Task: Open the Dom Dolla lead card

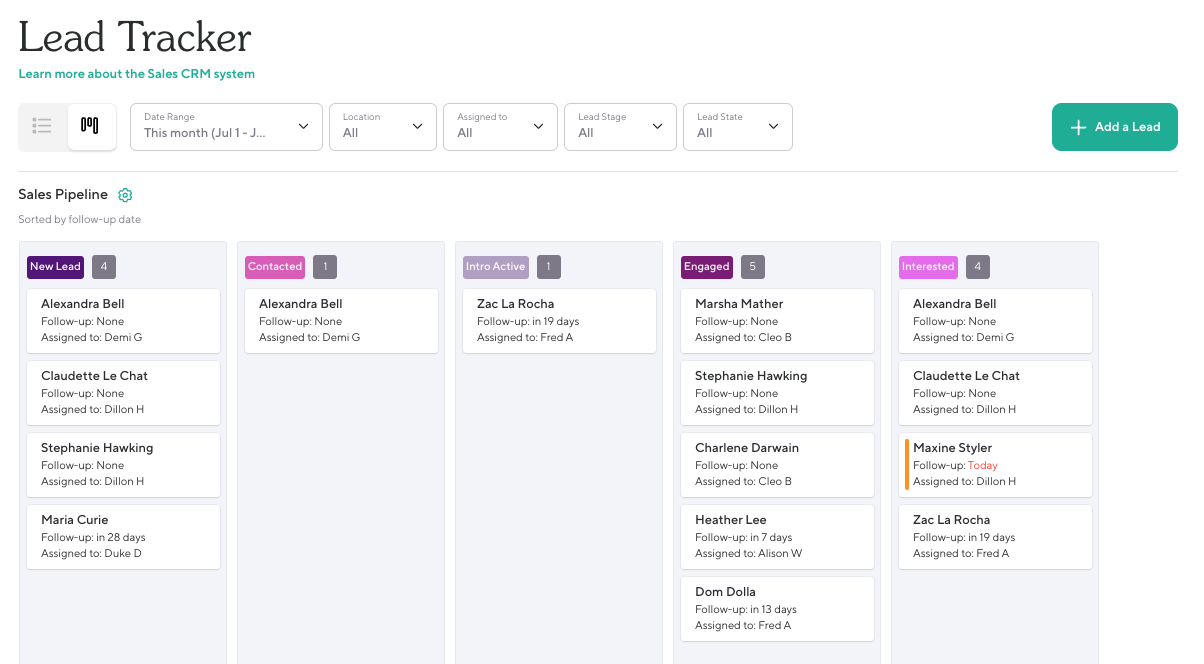Action: tap(777, 608)
